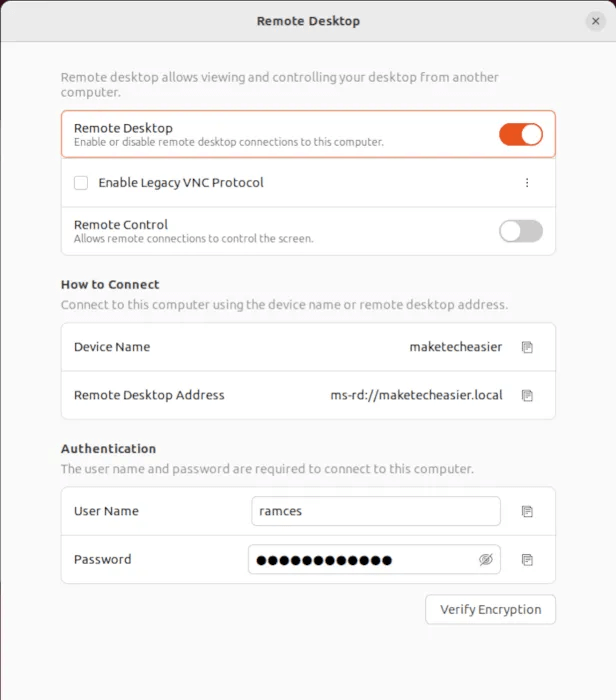The image size is (616, 700).
Task: Click the Remote Desktop row title text
Action: coord(123,128)
